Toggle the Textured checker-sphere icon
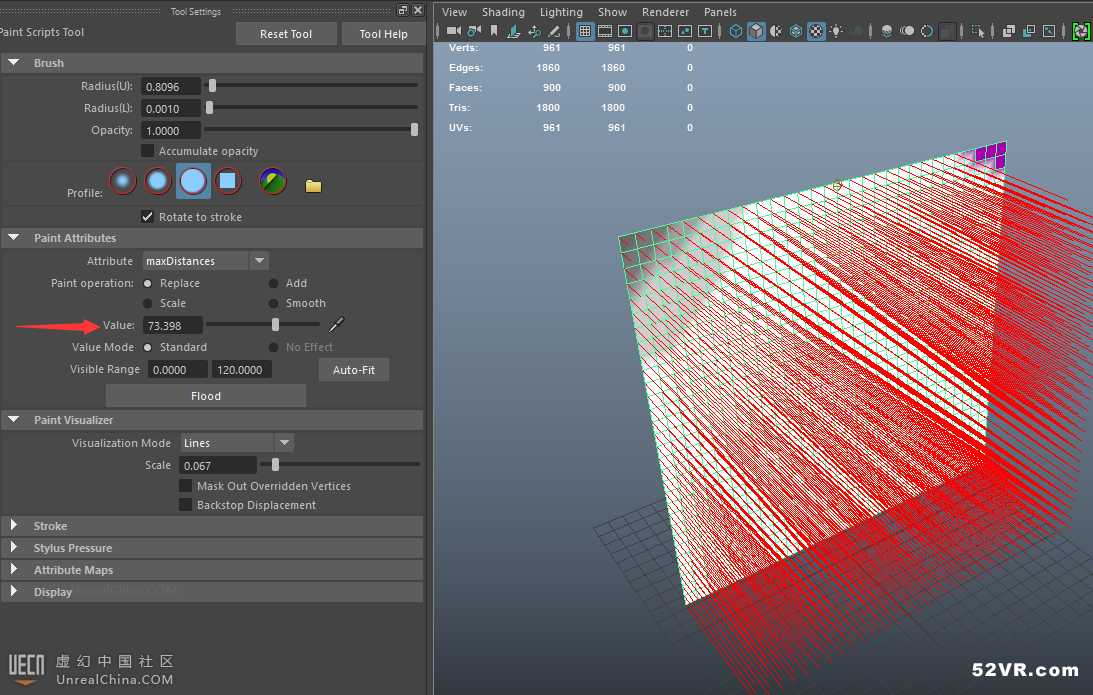 (816, 31)
